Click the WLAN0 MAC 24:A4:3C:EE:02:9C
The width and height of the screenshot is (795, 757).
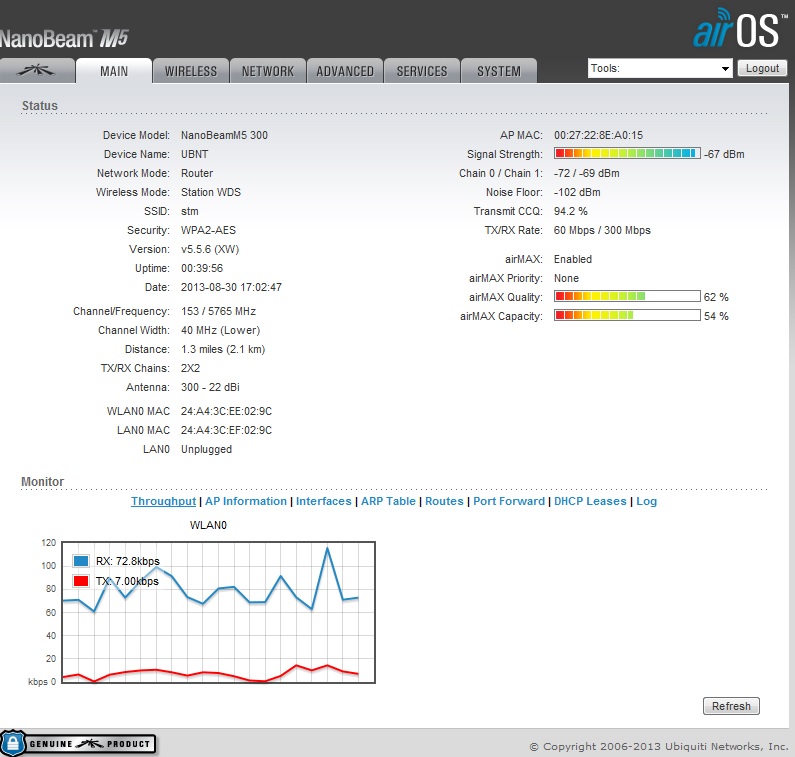tap(226, 411)
